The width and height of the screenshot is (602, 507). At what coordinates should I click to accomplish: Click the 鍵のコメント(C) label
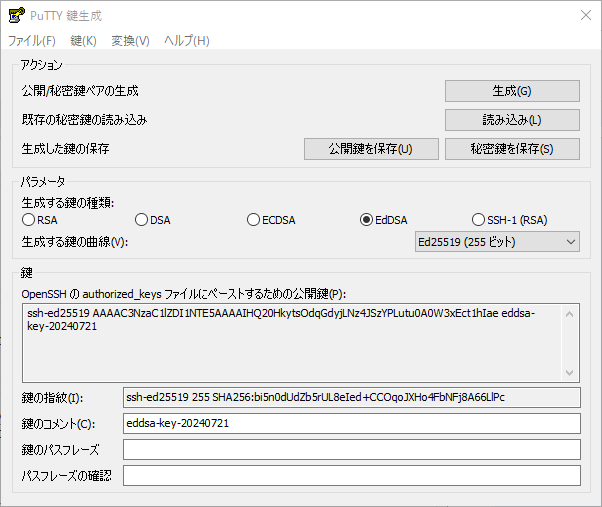(58, 424)
